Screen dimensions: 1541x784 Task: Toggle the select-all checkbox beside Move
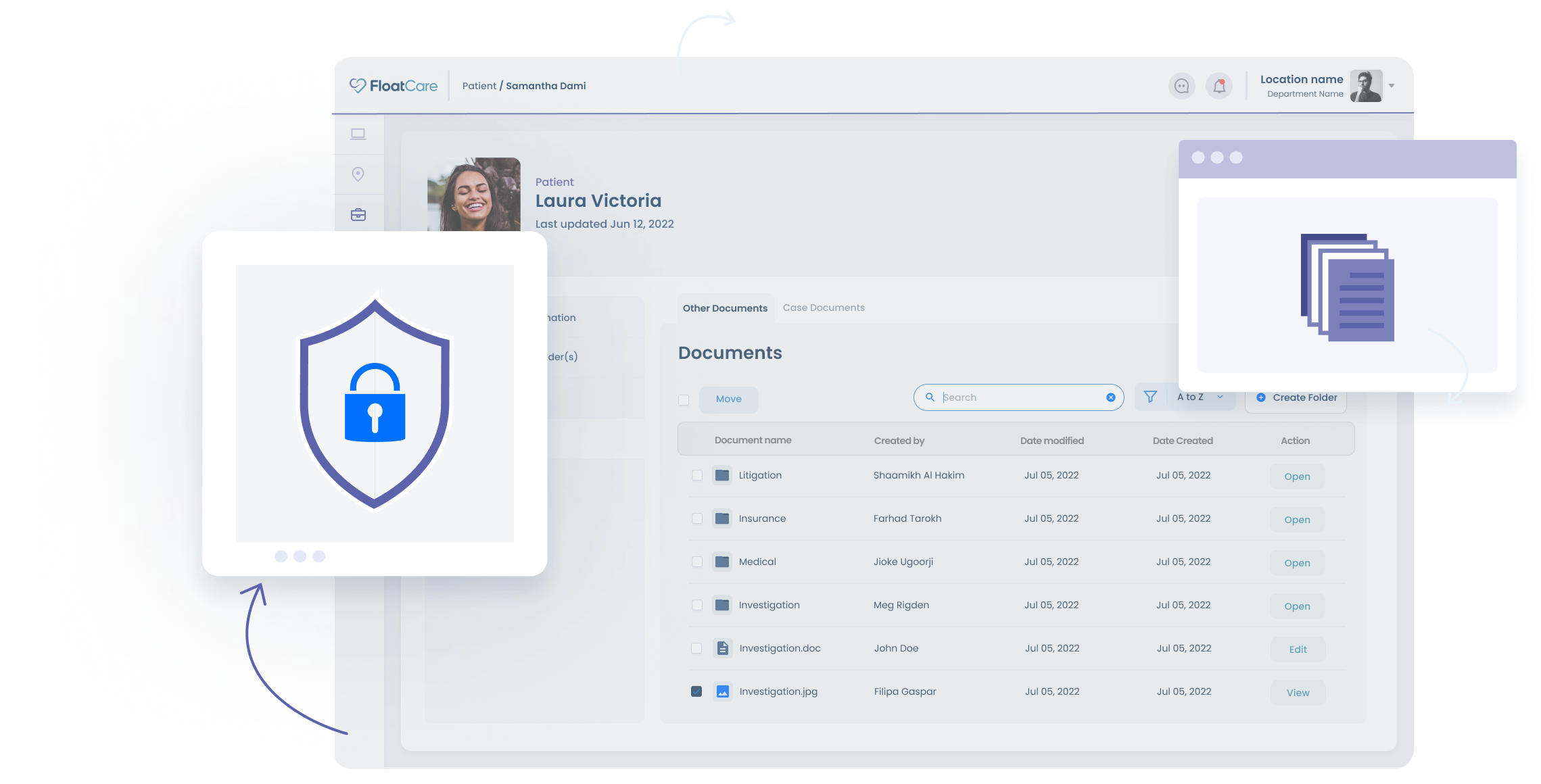pyautogui.click(x=684, y=399)
